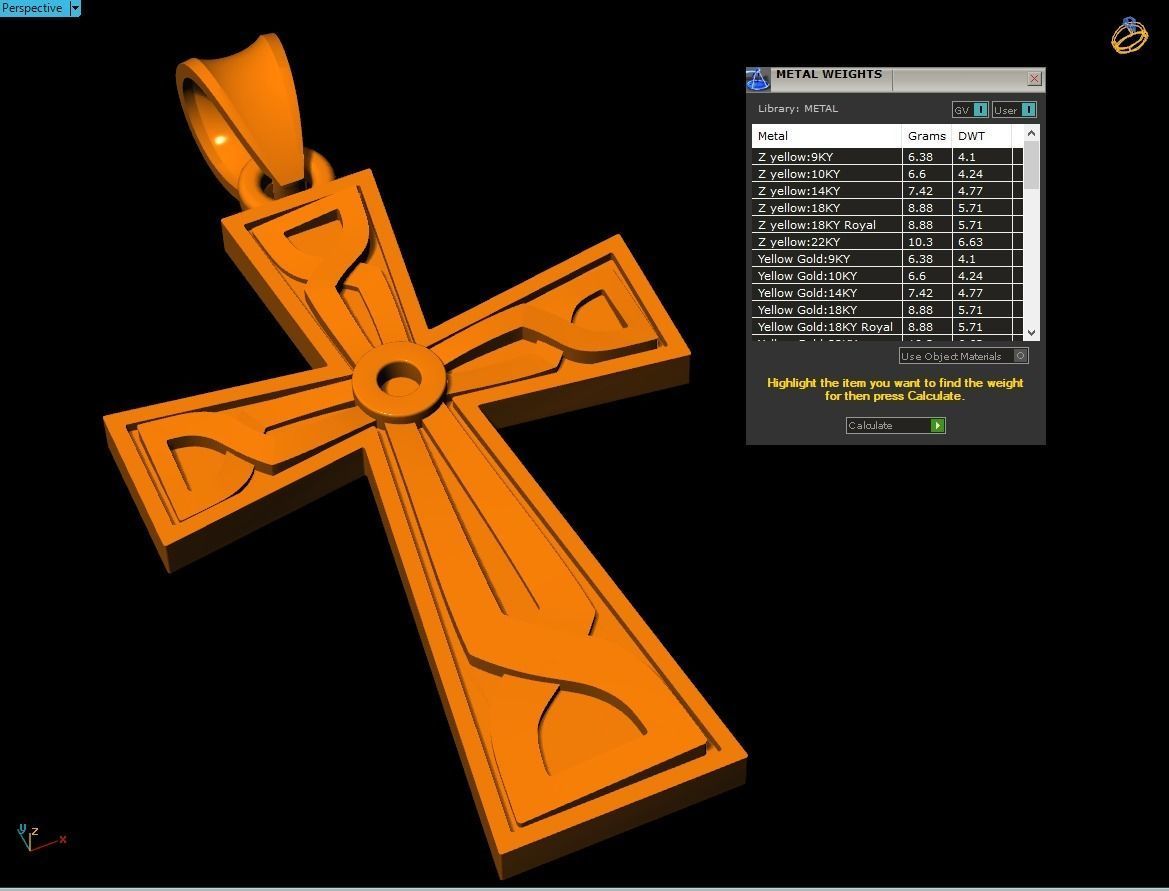Click the metal list scroll up arrow
Viewport: 1169px width, 891px height.
1031,133
